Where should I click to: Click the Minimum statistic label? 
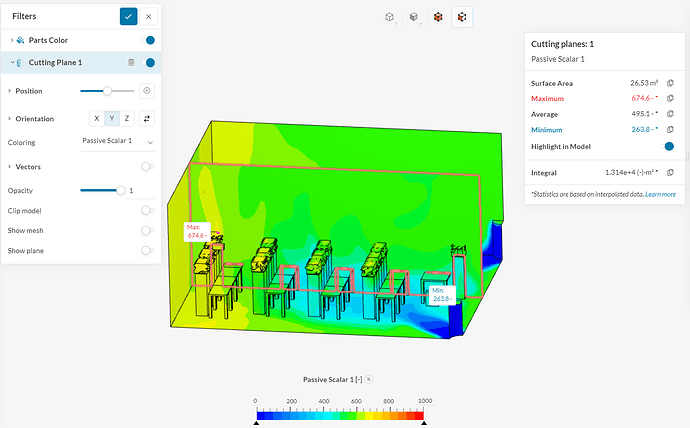547,130
